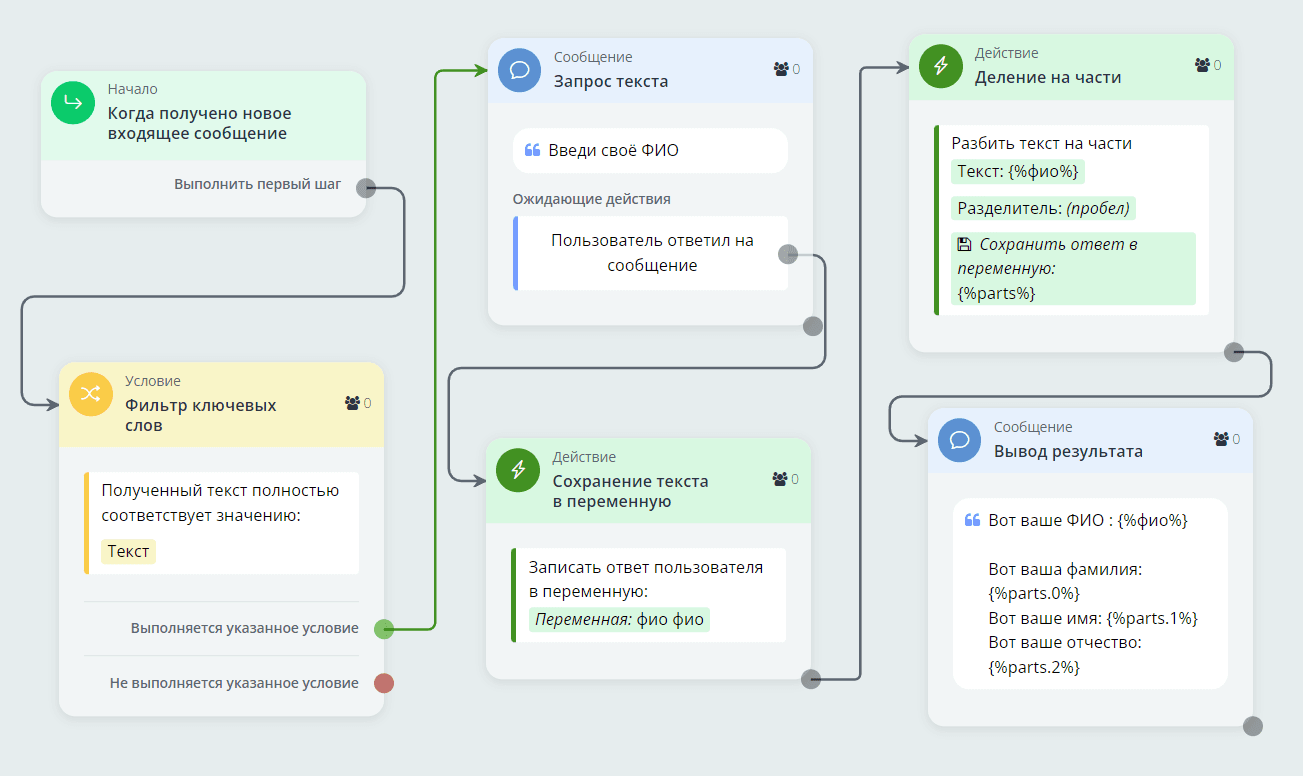Click the green start arrow icon
Viewport: 1303px width, 776px height.
[x=72, y=103]
